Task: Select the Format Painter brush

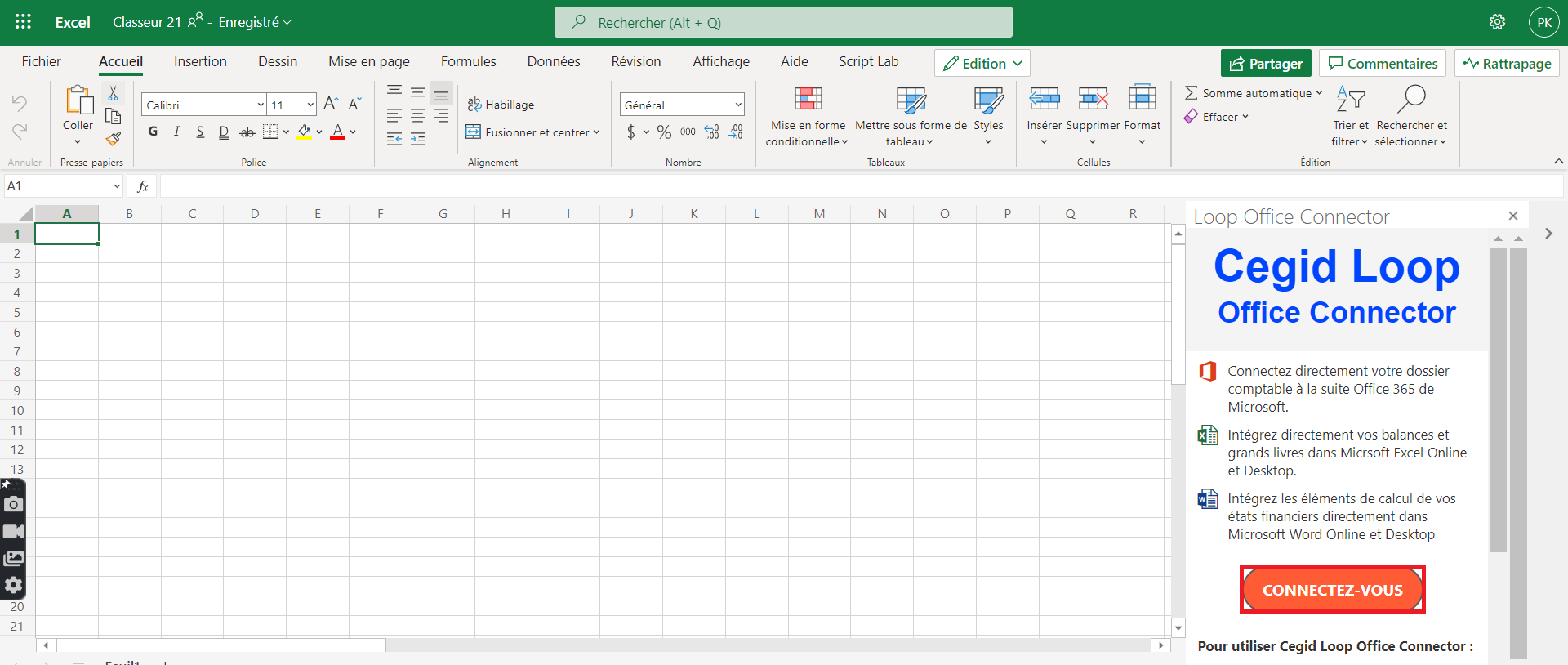Action: [x=114, y=139]
